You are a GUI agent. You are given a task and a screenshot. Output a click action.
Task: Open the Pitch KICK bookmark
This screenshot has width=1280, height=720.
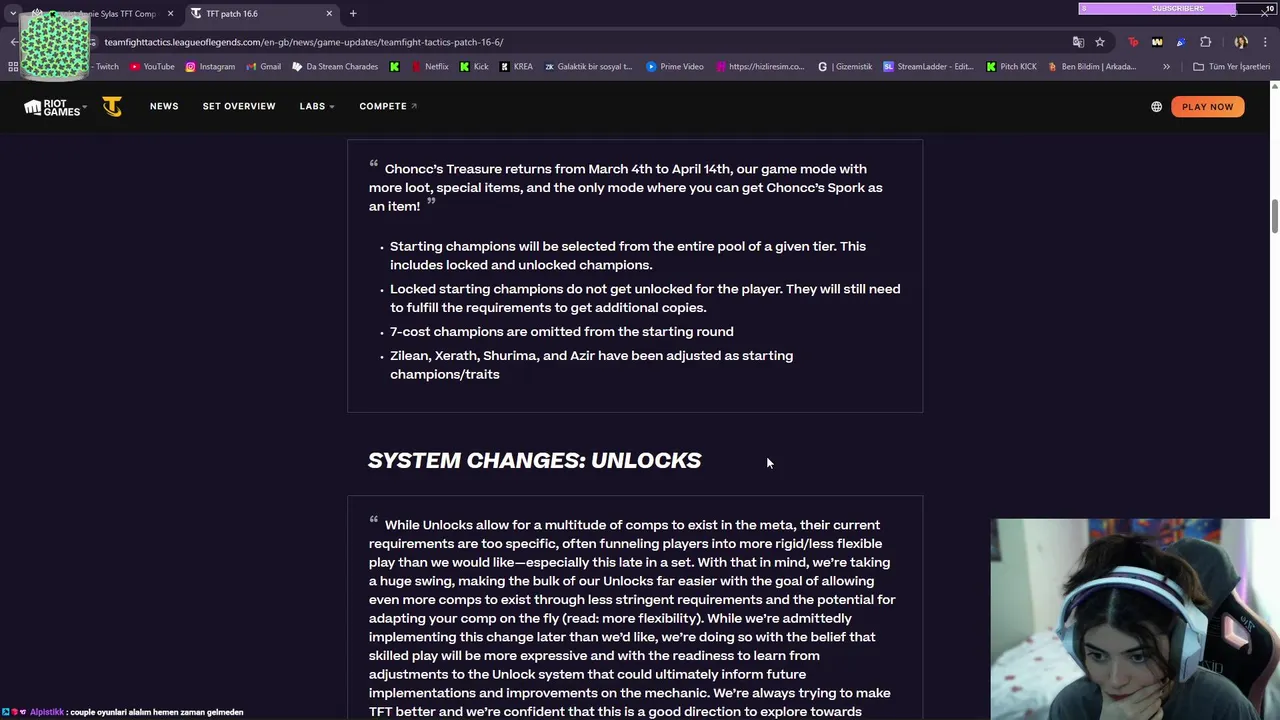point(1011,67)
